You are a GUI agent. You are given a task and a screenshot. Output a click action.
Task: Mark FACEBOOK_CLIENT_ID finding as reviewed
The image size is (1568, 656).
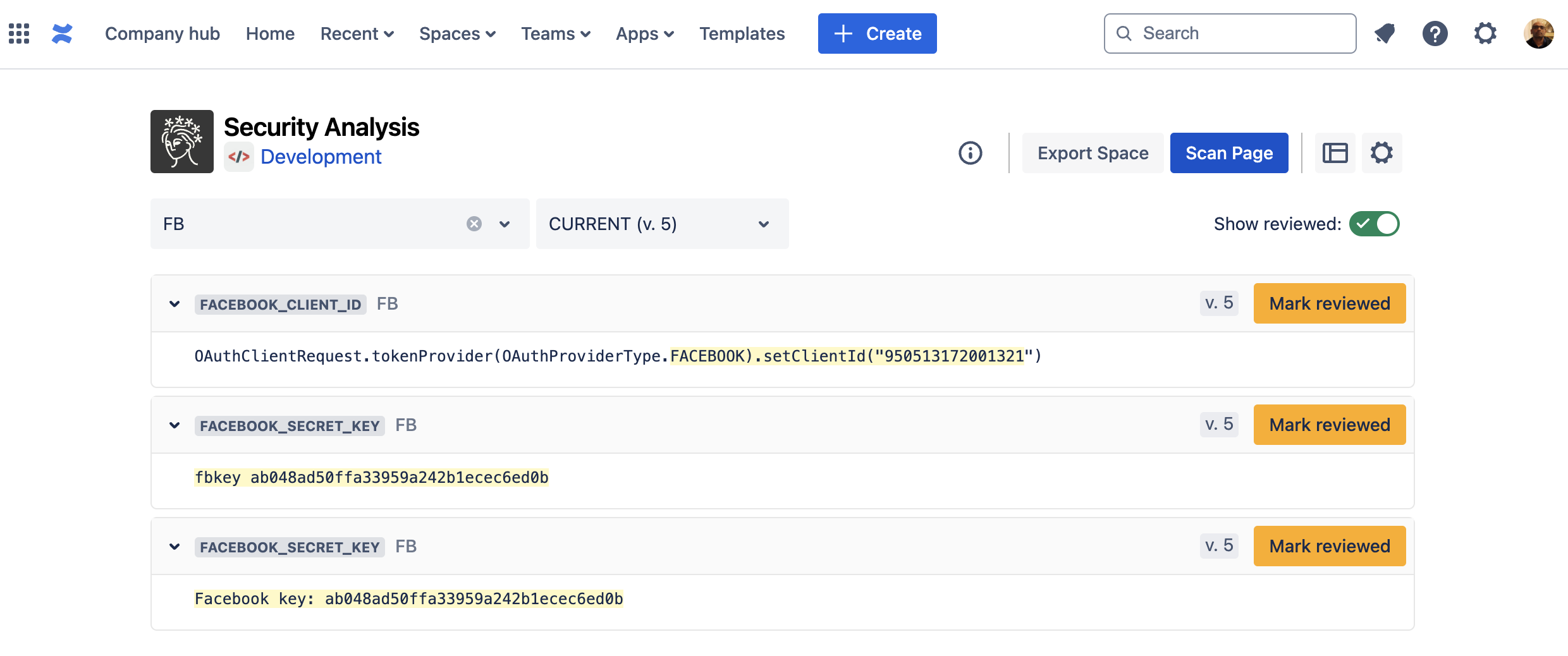[x=1330, y=303]
